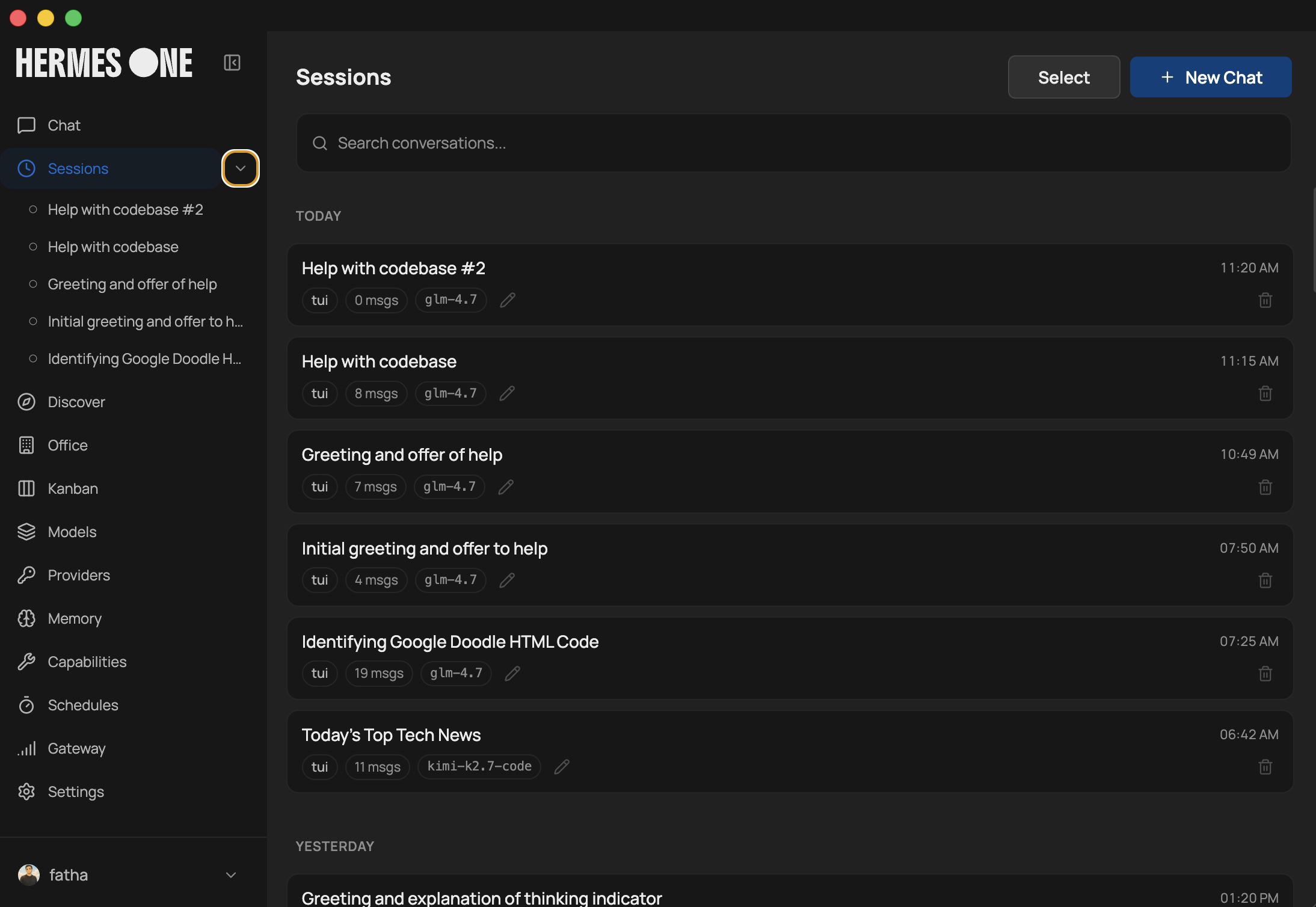Collapse the Sessions list chevron
The width and height of the screenshot is (1316, 907).
coord(241,168)
